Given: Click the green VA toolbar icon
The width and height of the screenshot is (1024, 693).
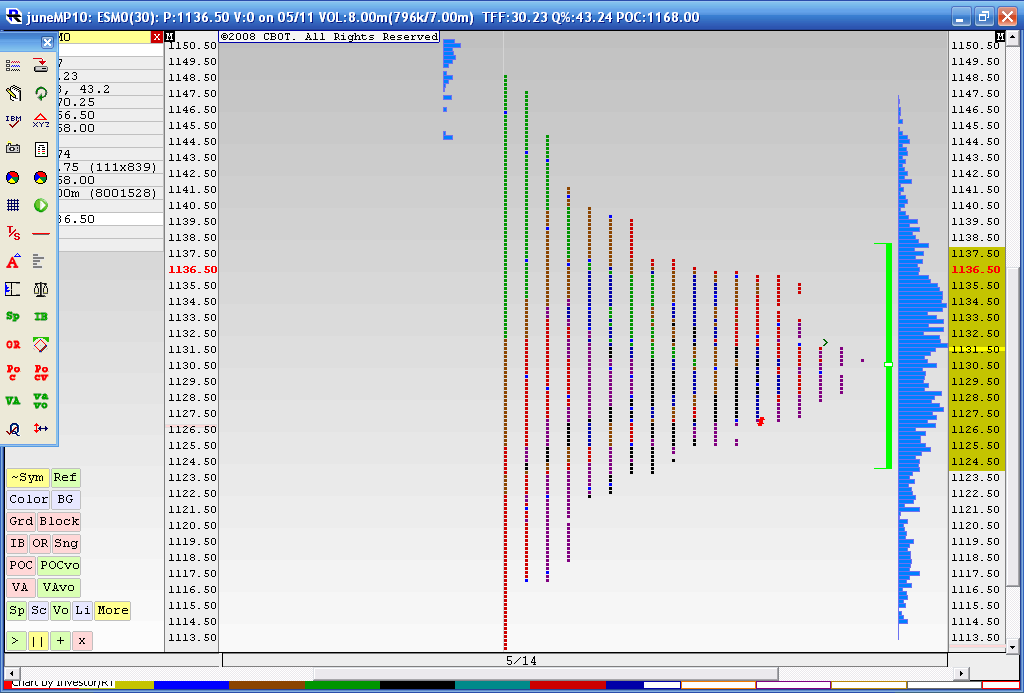Looking at the screenshot, I should click(13, 400).
